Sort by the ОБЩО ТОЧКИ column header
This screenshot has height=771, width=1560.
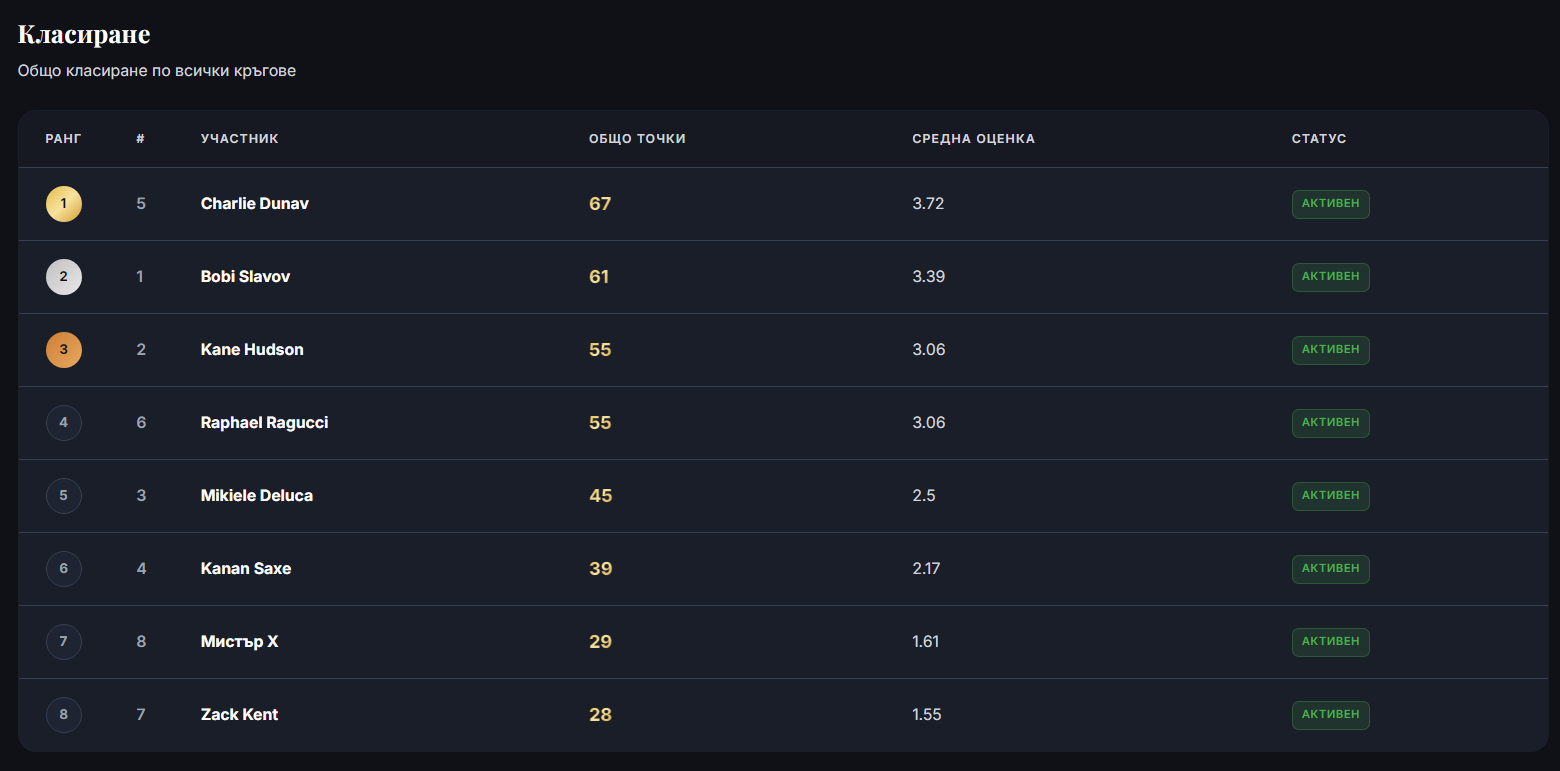click(x=637, y=139)
